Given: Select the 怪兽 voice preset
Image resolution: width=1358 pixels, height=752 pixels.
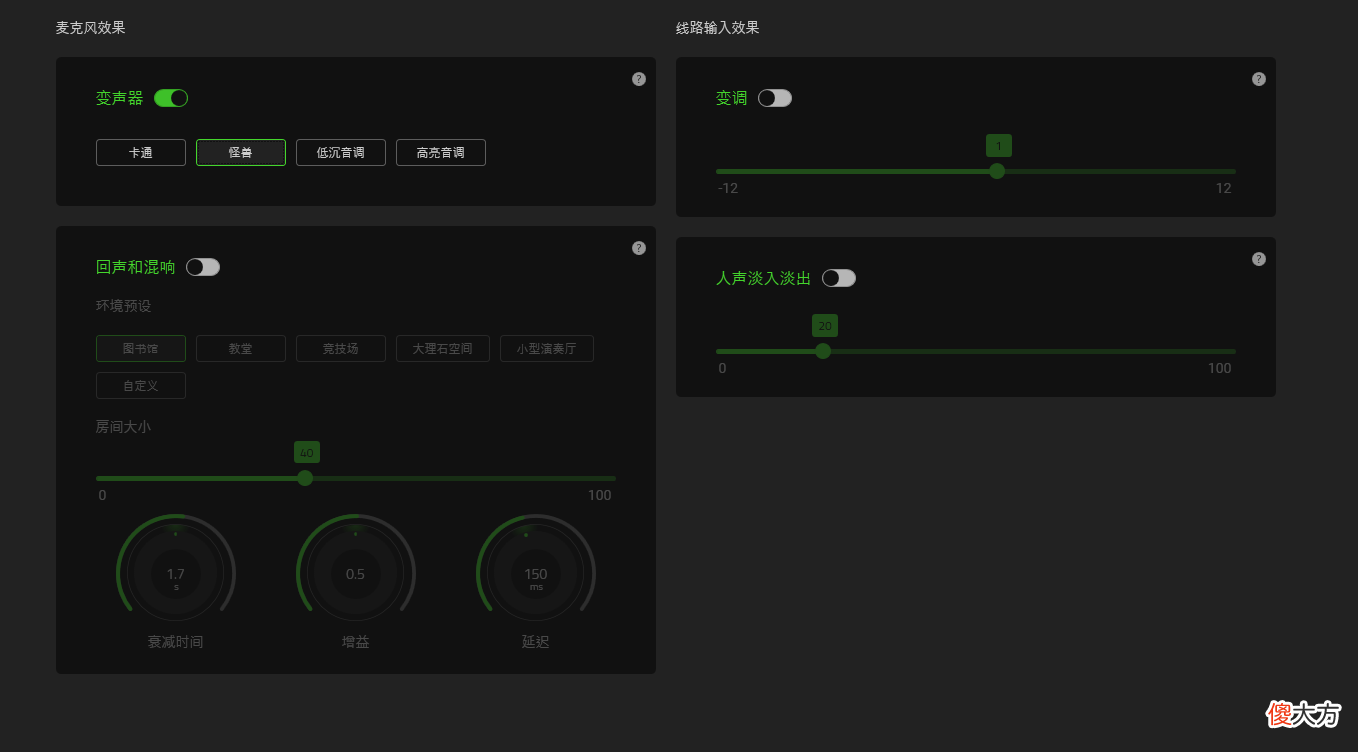Looking at the screenshot, I should click(241, 152).
